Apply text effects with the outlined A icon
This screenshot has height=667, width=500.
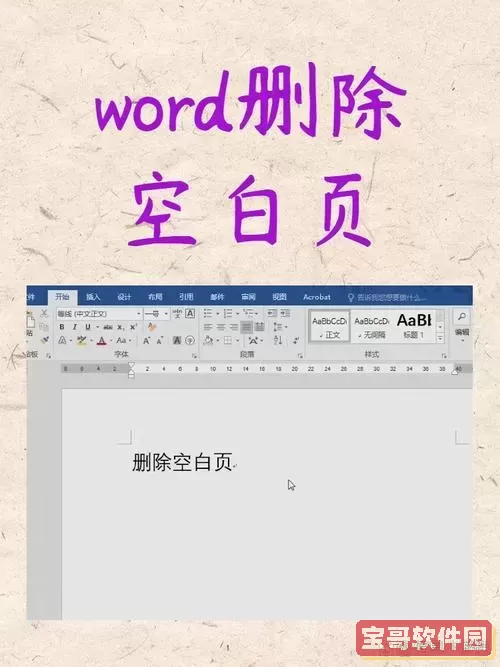[62, 340]
